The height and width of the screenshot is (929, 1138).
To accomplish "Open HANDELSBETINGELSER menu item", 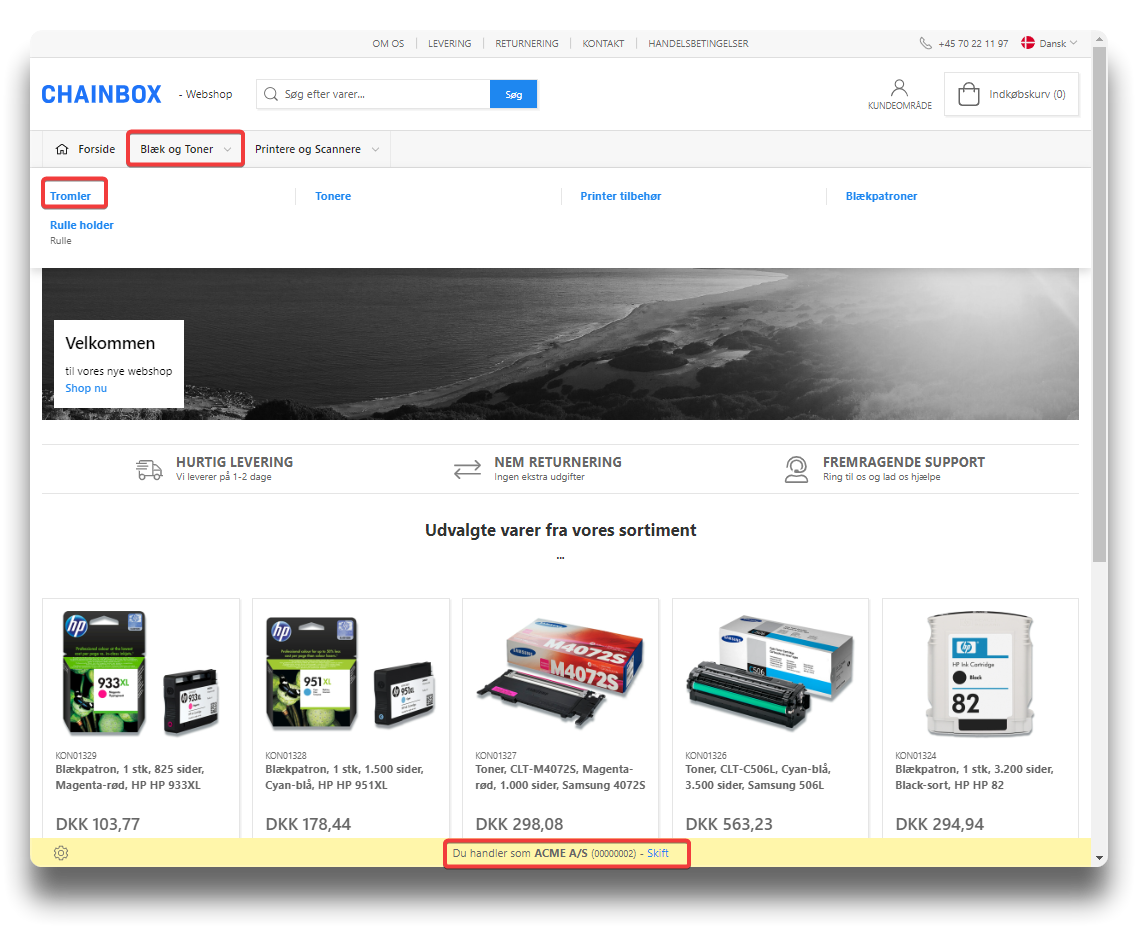I will coord(698,44).
